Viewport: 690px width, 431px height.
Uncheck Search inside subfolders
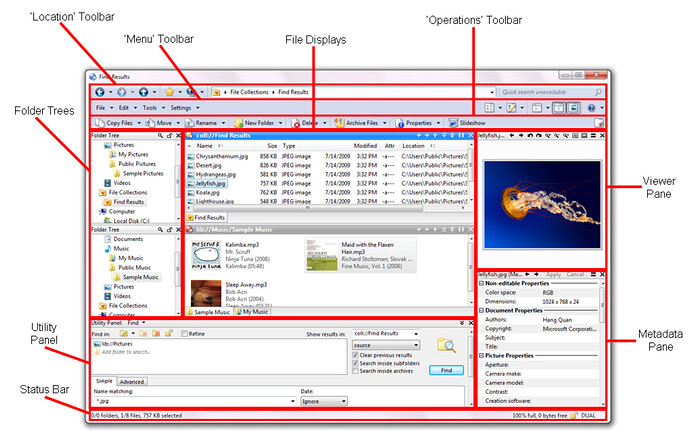[356, 363]
